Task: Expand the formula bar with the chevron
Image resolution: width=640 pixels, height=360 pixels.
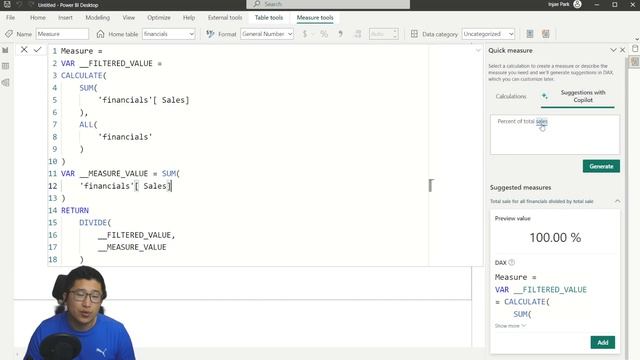Action: pyautogui.click(x=478, y=51)
